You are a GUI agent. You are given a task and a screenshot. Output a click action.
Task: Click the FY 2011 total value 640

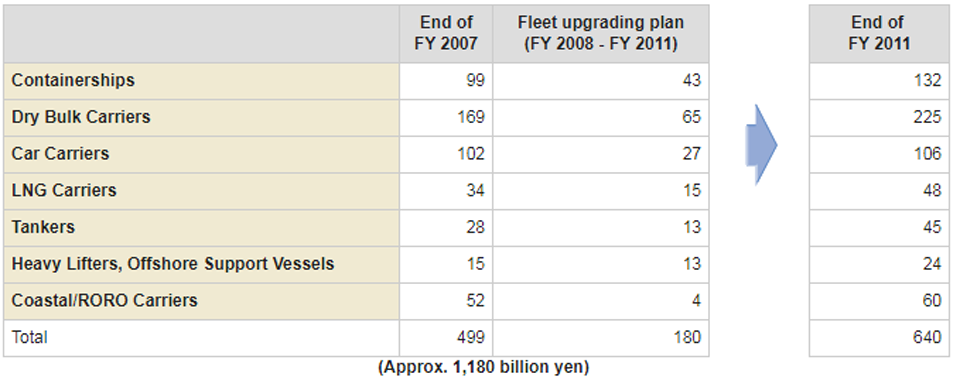[x=925, y=337]
